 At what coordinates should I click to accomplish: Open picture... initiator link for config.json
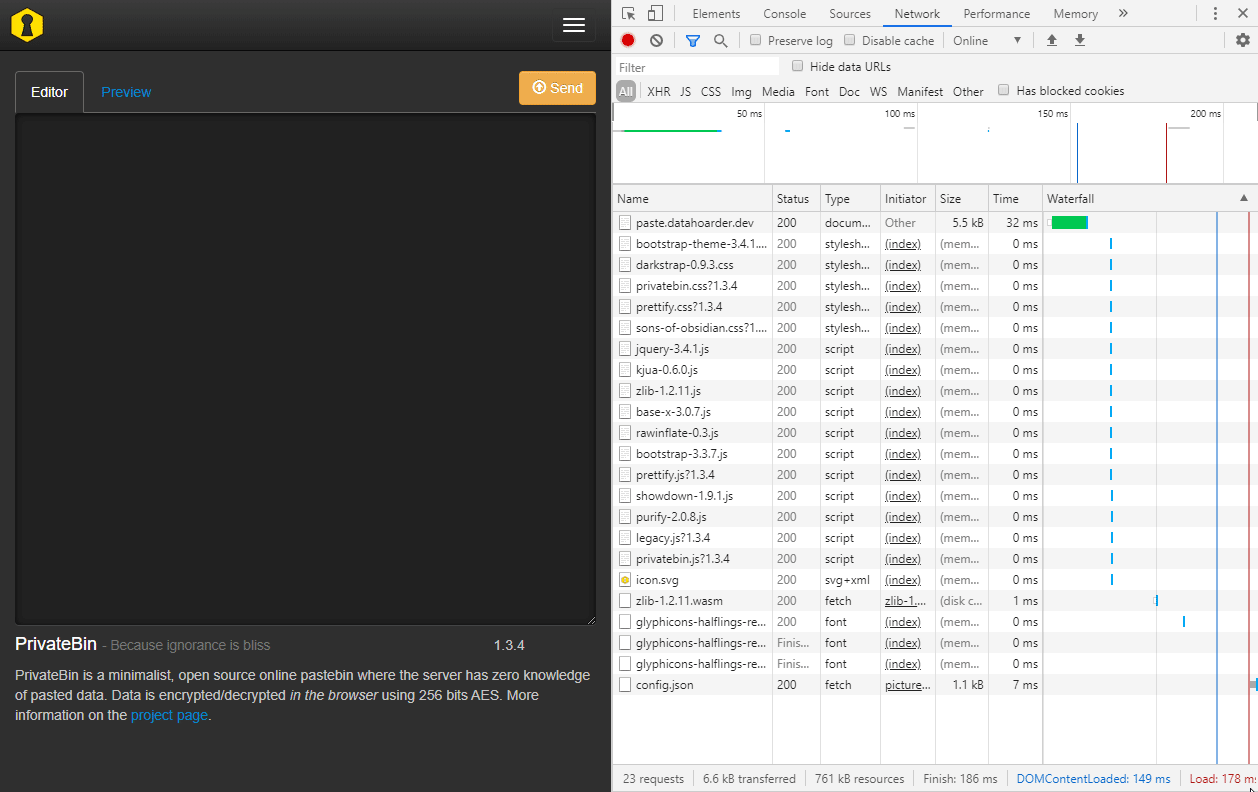(x=908, y=685)
